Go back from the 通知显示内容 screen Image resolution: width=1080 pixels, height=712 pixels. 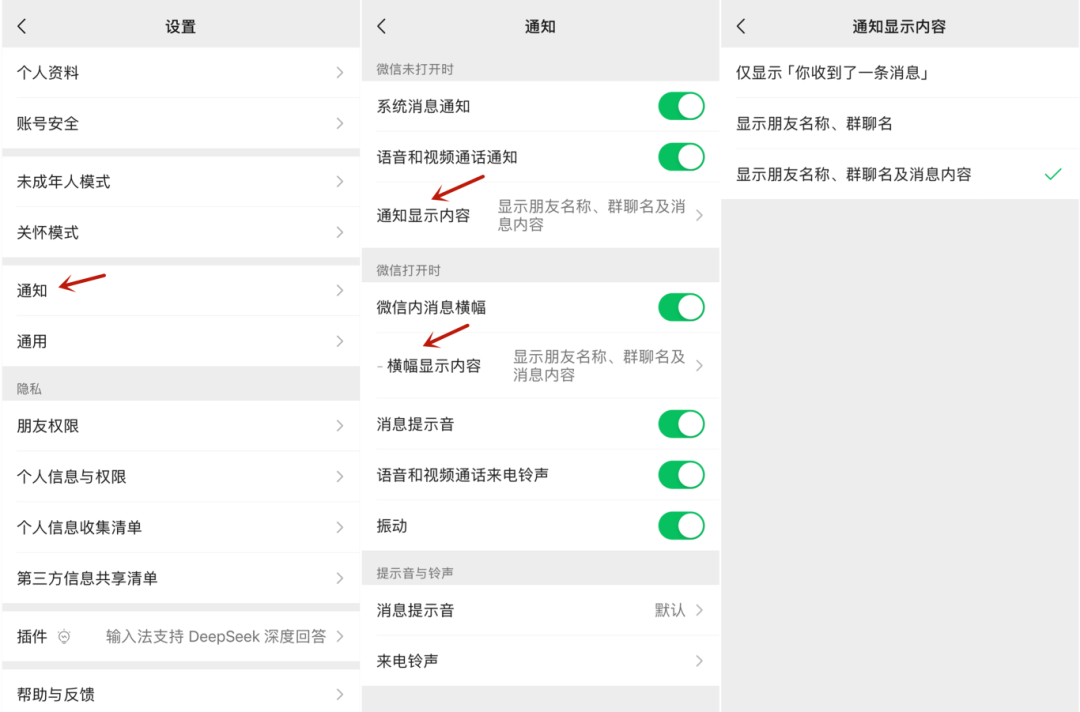(741, 26)
